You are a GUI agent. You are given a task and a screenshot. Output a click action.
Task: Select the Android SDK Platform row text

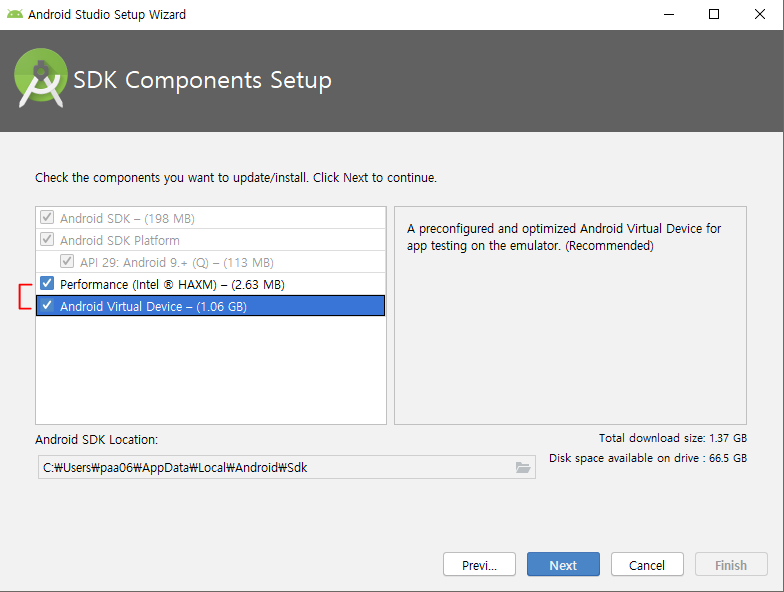tap(120, 240)
